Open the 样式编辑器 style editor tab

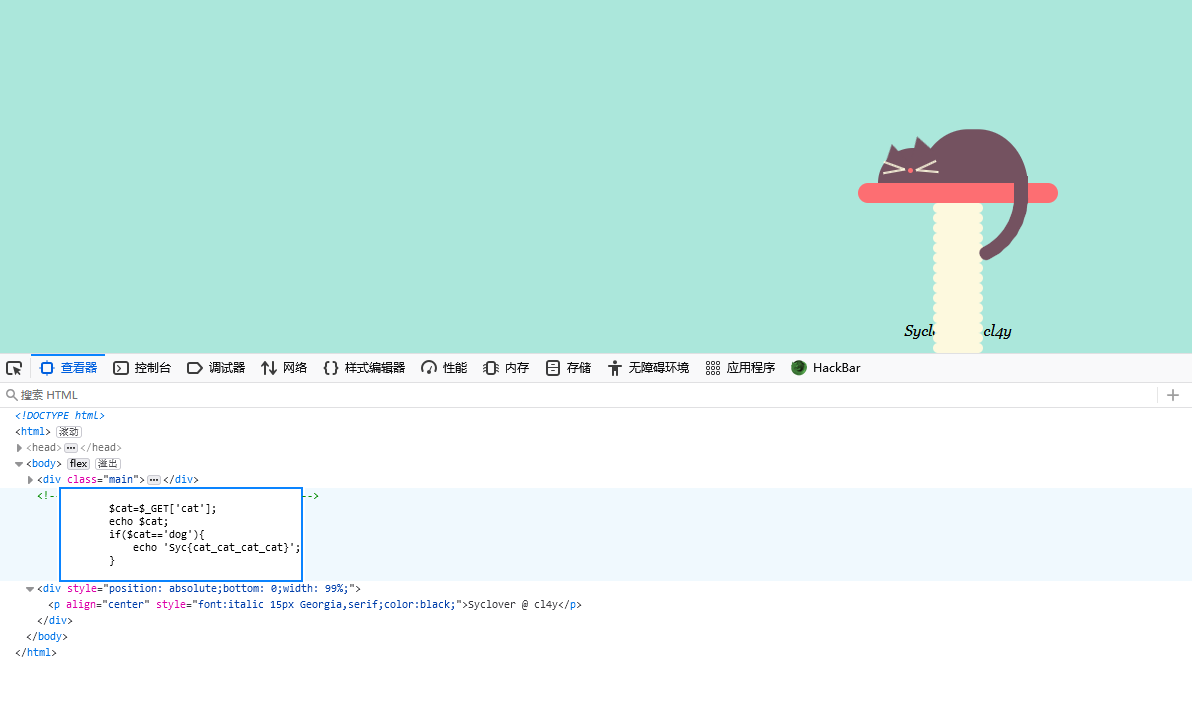[x=364, y=368]
